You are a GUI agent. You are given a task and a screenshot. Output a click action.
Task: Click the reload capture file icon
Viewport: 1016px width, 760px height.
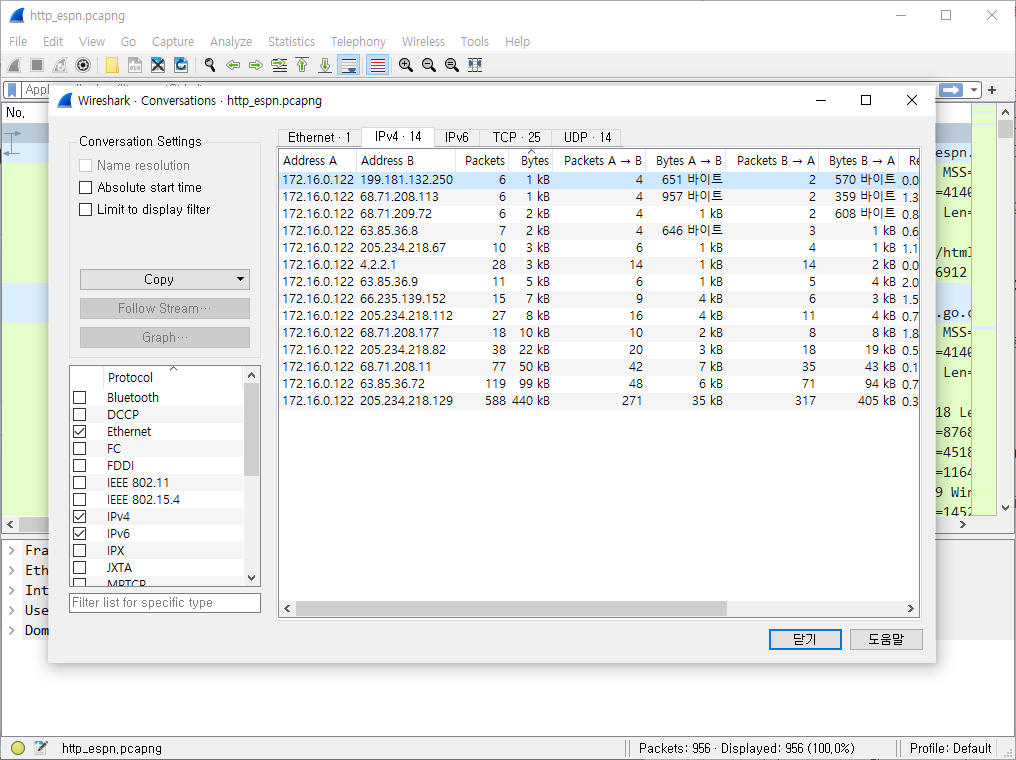point(181,65)
